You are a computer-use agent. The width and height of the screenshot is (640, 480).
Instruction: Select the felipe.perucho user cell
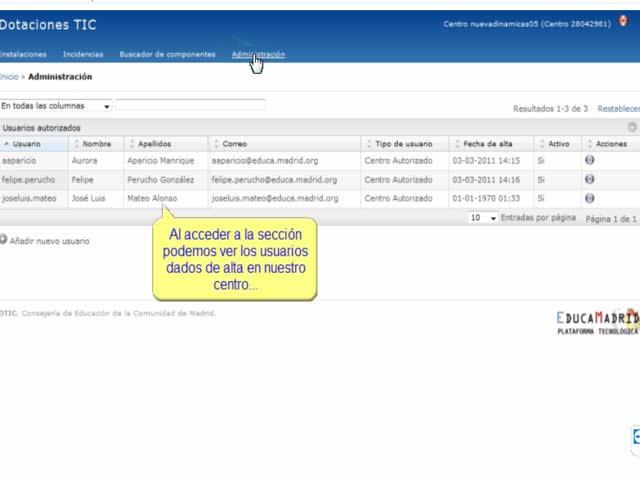(34, 180)
